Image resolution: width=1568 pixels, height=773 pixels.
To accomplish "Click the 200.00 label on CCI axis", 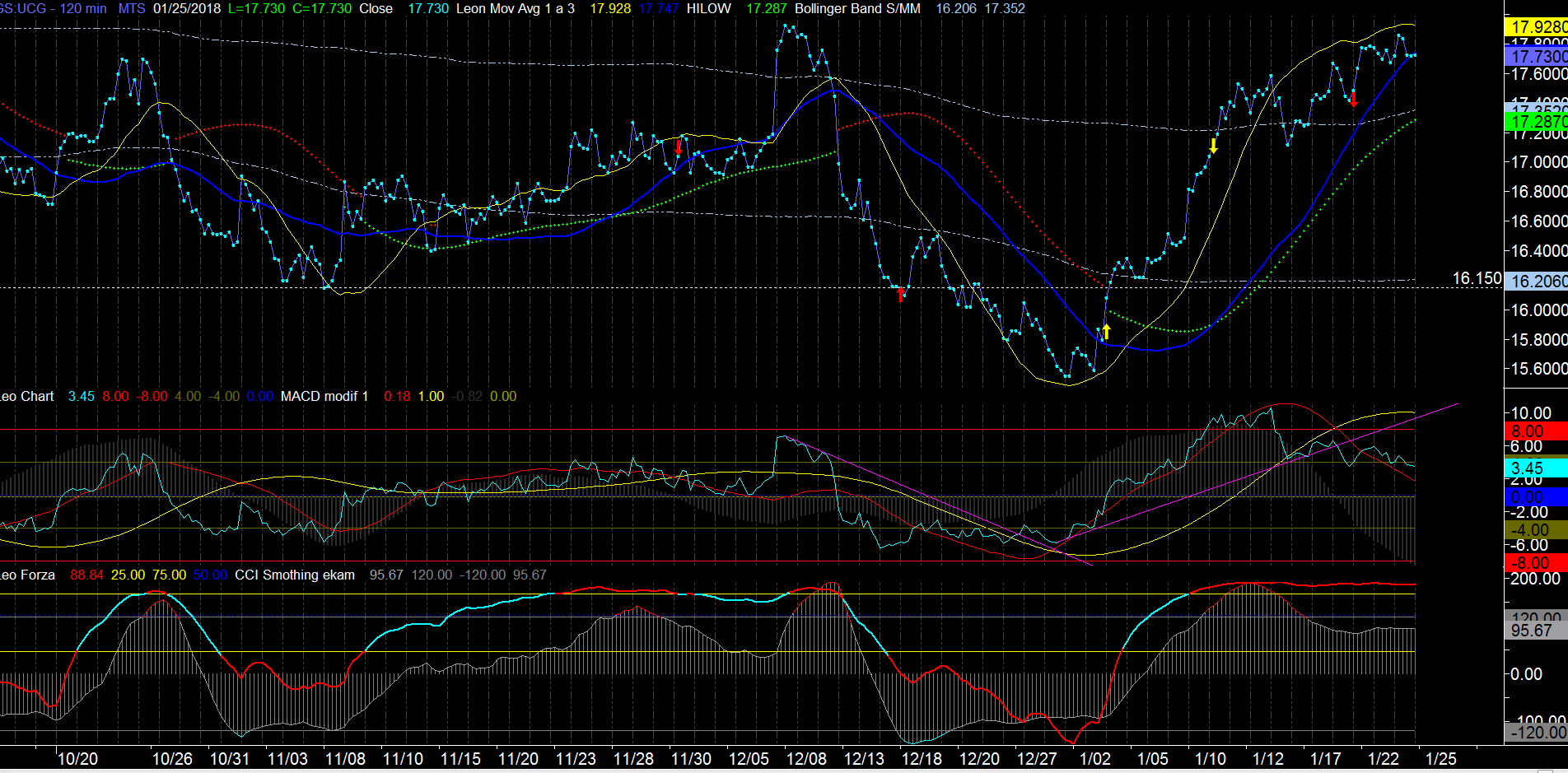I will pos(1535,579).
